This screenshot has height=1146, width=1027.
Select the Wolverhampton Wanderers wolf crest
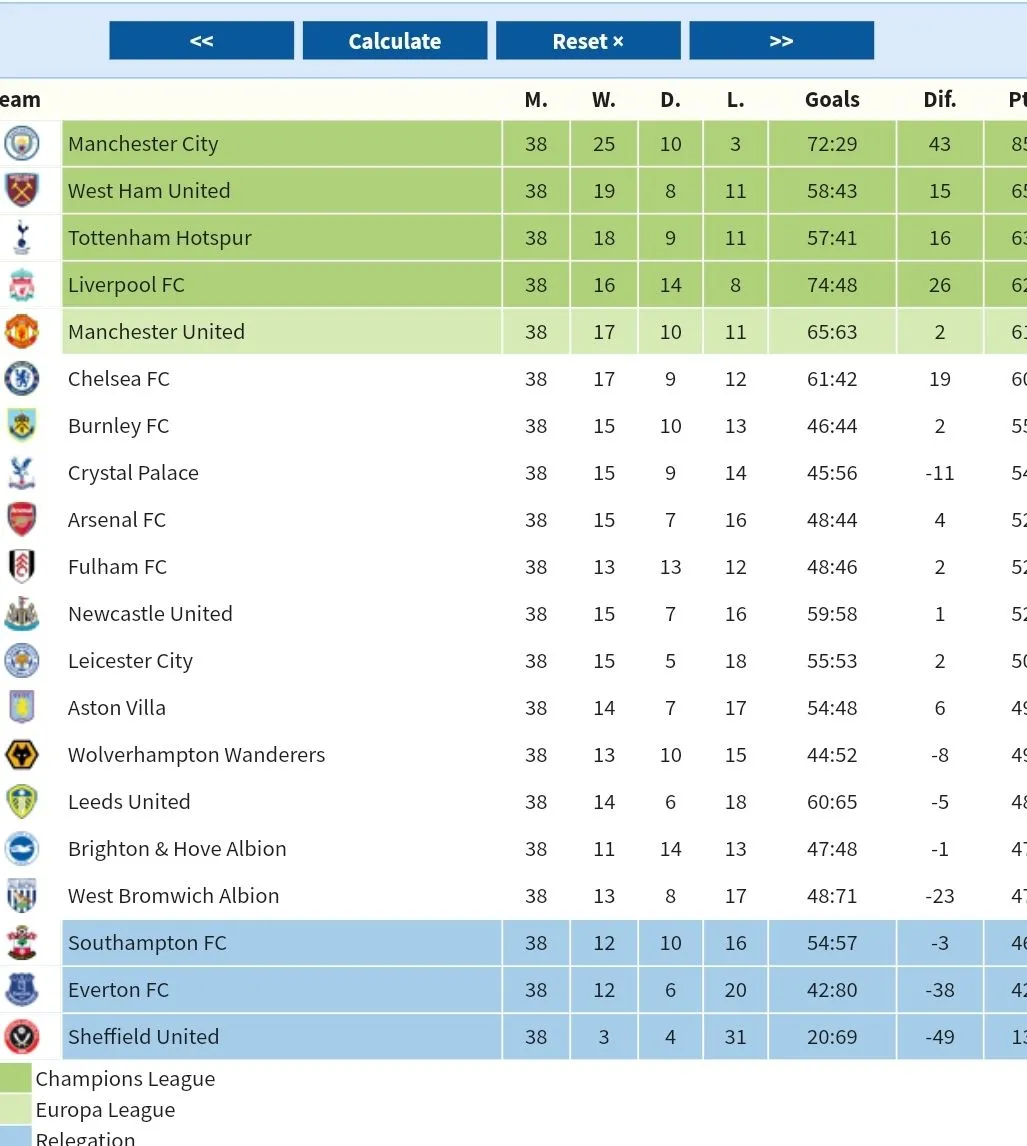21,754
